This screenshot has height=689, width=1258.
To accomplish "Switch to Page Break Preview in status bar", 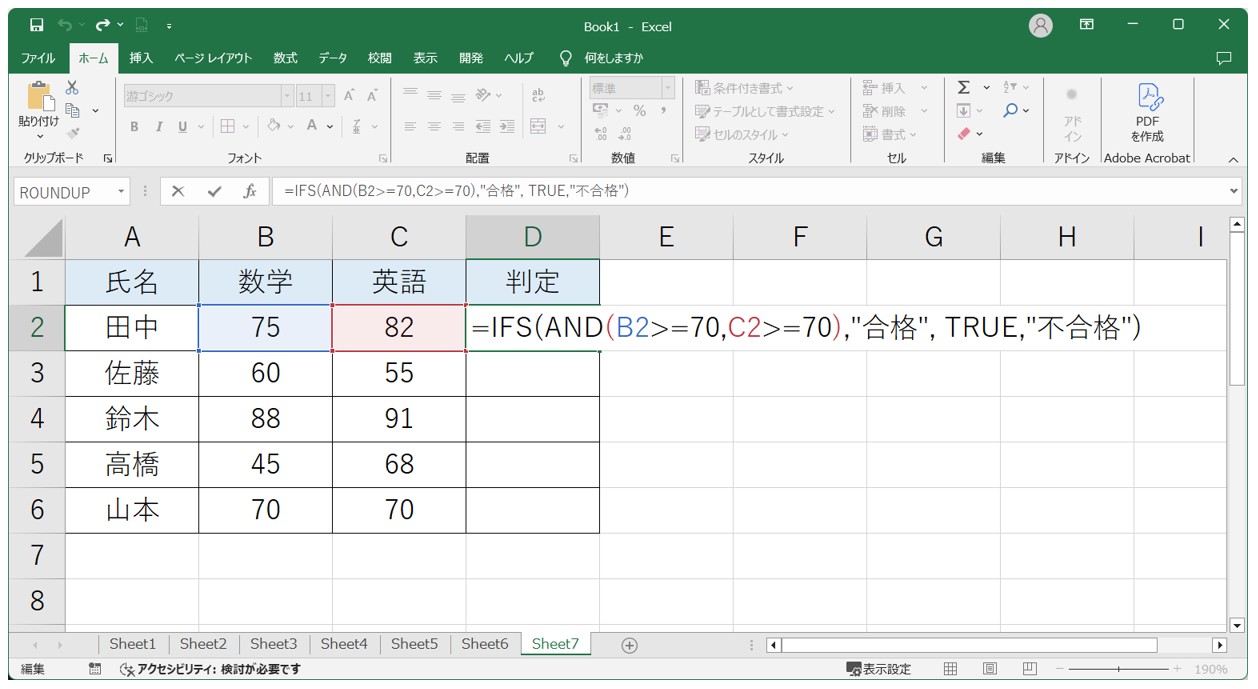I will point(1030,669).
